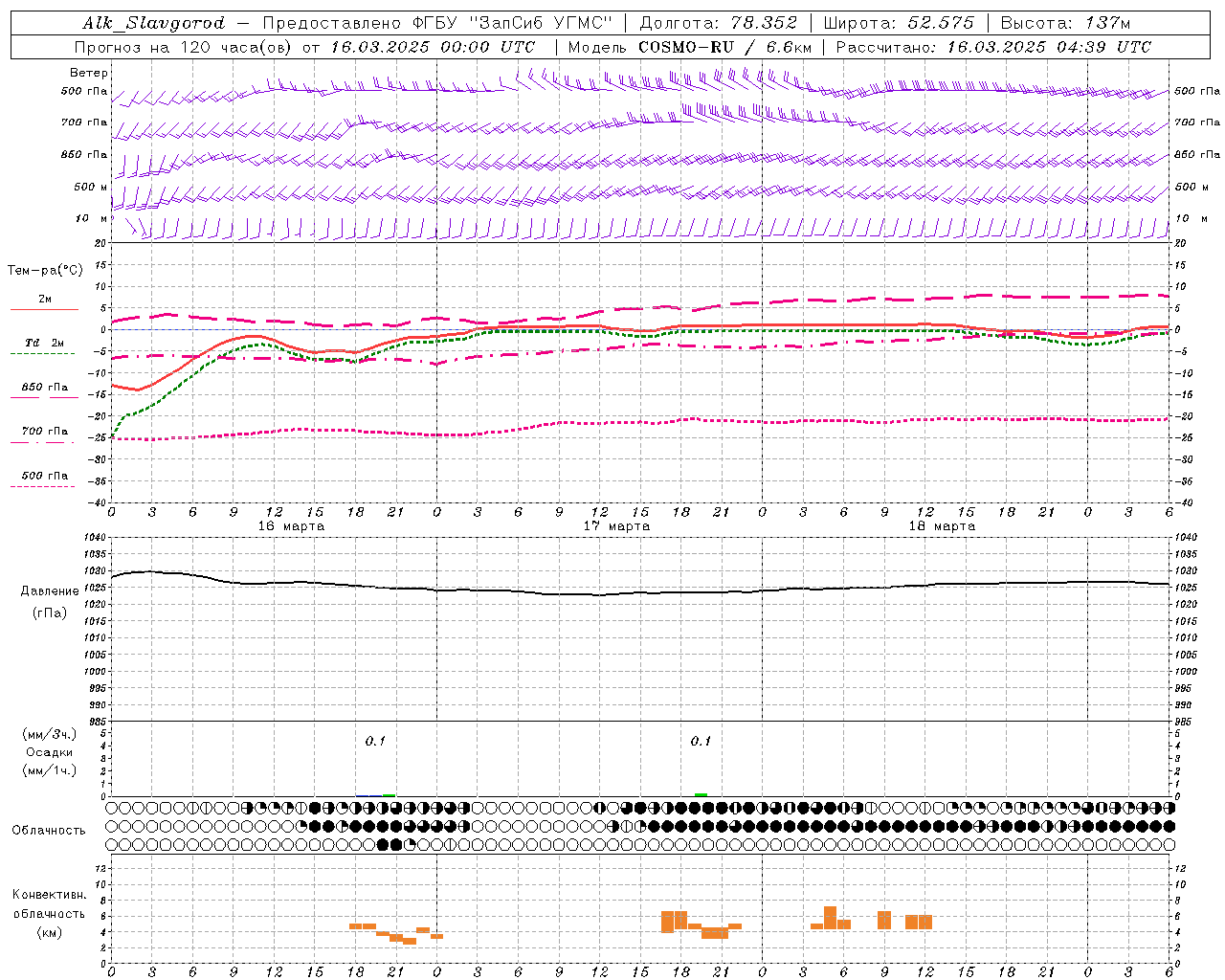Click the Осадки precipitation label
The height and width of the screenshot is (980, 1225).
[x=49, y=752]
